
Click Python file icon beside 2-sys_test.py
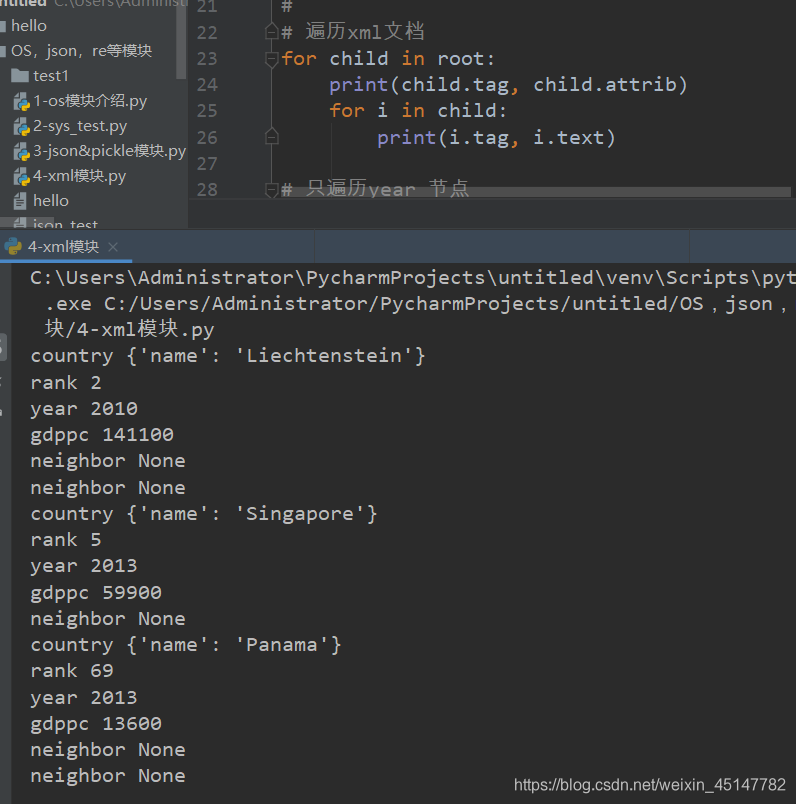pos(21,127)
